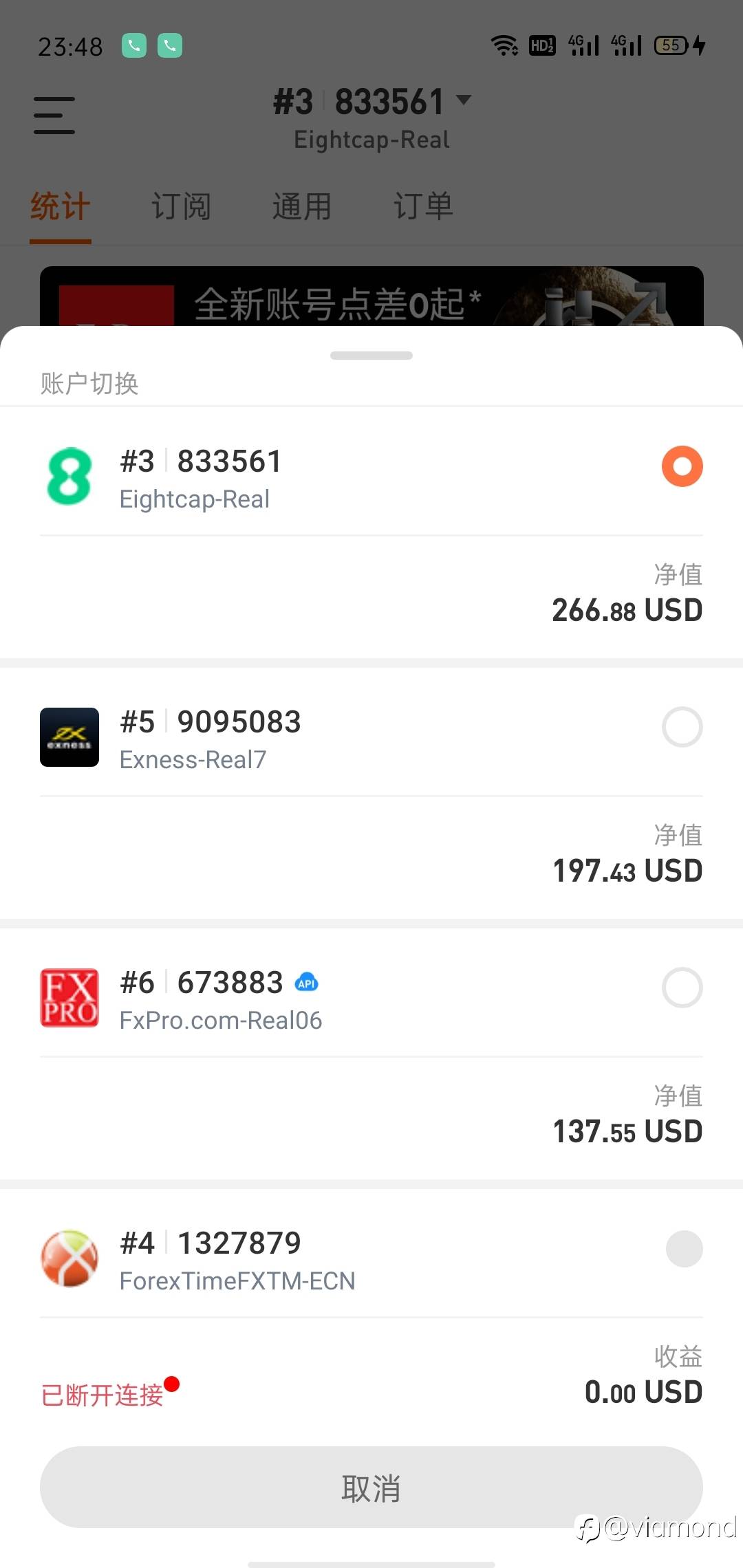Select the Exness-Real7 account radio button

(682, 727)
